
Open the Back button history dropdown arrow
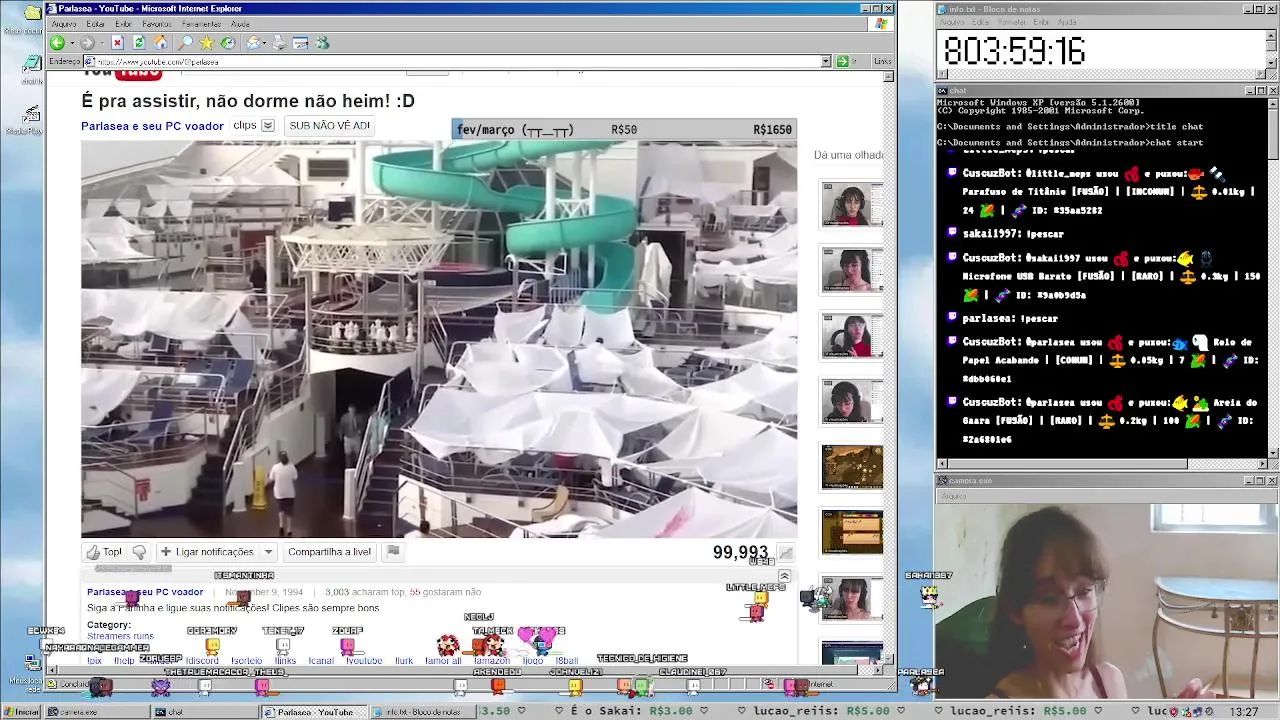(70, 43)
